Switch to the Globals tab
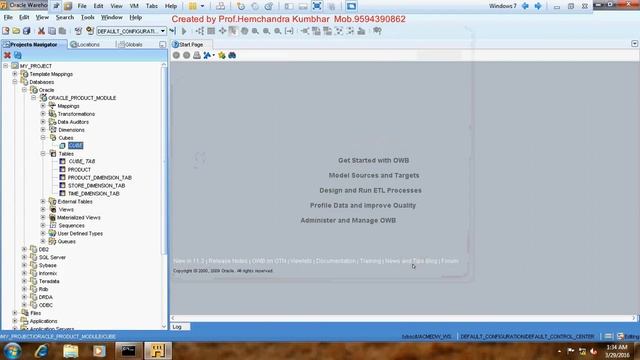The width and height of the screenshot is (640, 360). click(131, 44)
